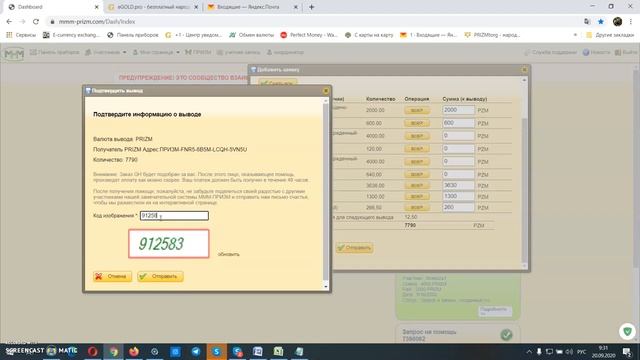The width and height of the screenshot is (640, 360).
Task: Open the PRIZMtorg bookmark
Action: point(492,35)
